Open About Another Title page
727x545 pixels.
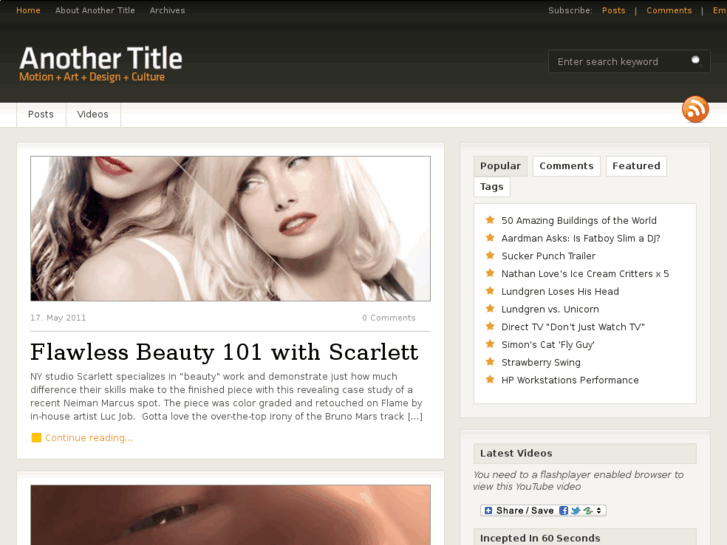(x=95, y=10)
